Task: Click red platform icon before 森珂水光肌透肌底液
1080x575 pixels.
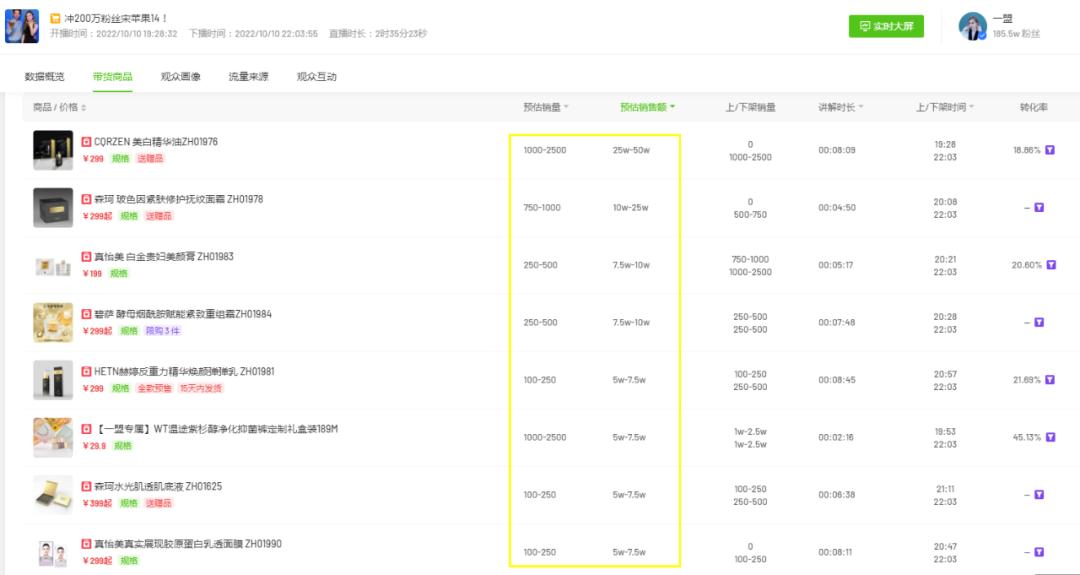Action: coord(86,487)
